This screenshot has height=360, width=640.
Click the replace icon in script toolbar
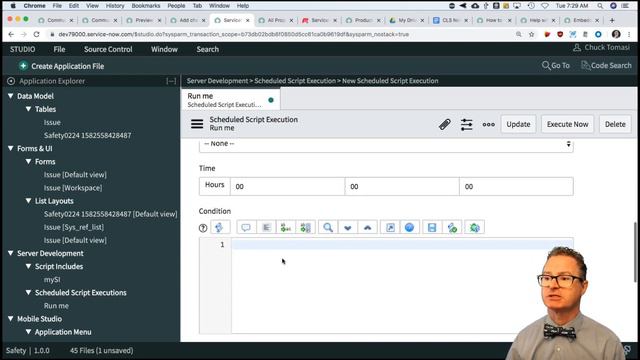coord(286,227)
